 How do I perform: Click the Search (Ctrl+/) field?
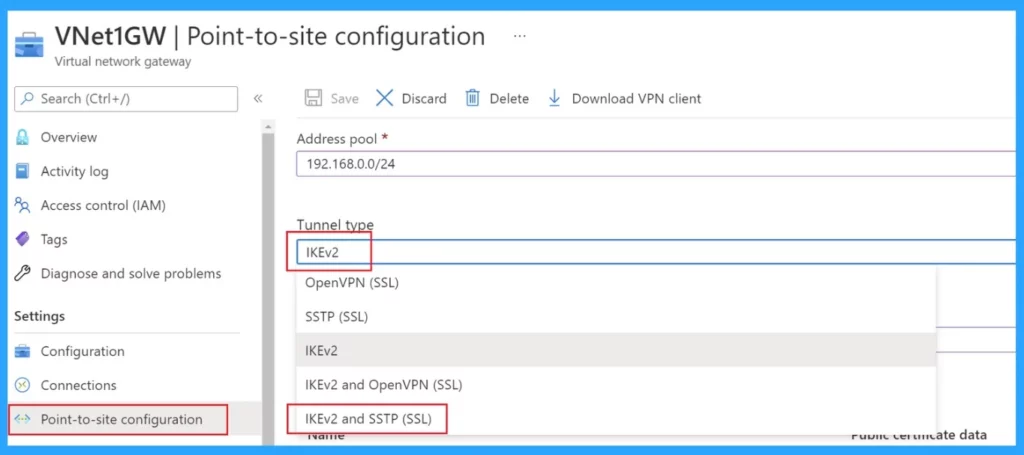[x=126, y=99]
